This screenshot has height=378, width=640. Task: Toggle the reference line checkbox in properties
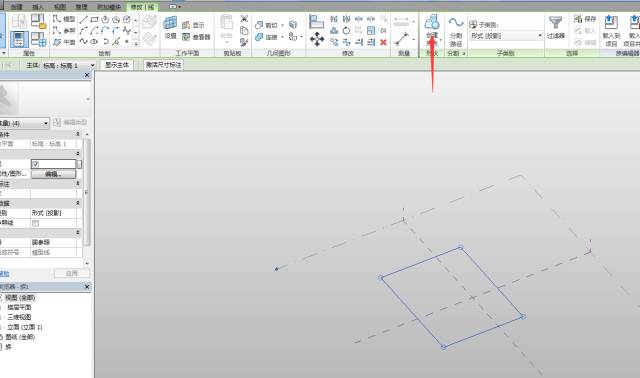36,223
